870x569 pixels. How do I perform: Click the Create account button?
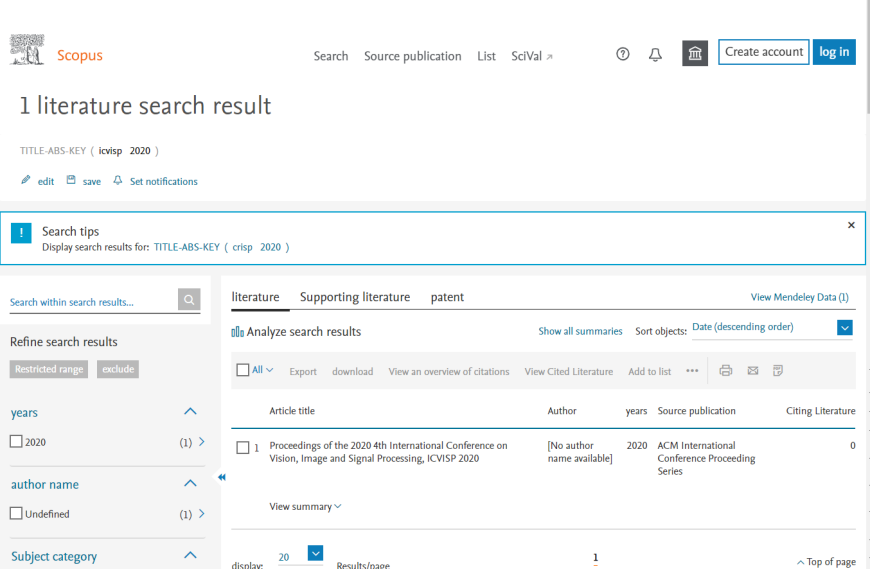[763, 52]
